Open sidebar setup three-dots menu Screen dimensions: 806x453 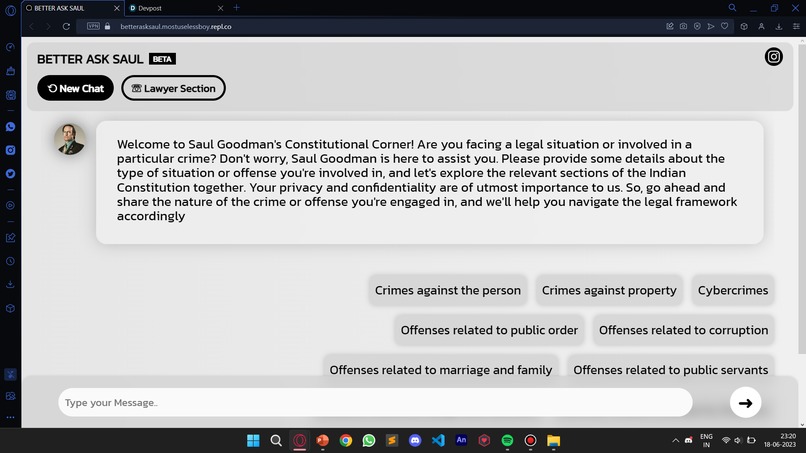point(10,418)
